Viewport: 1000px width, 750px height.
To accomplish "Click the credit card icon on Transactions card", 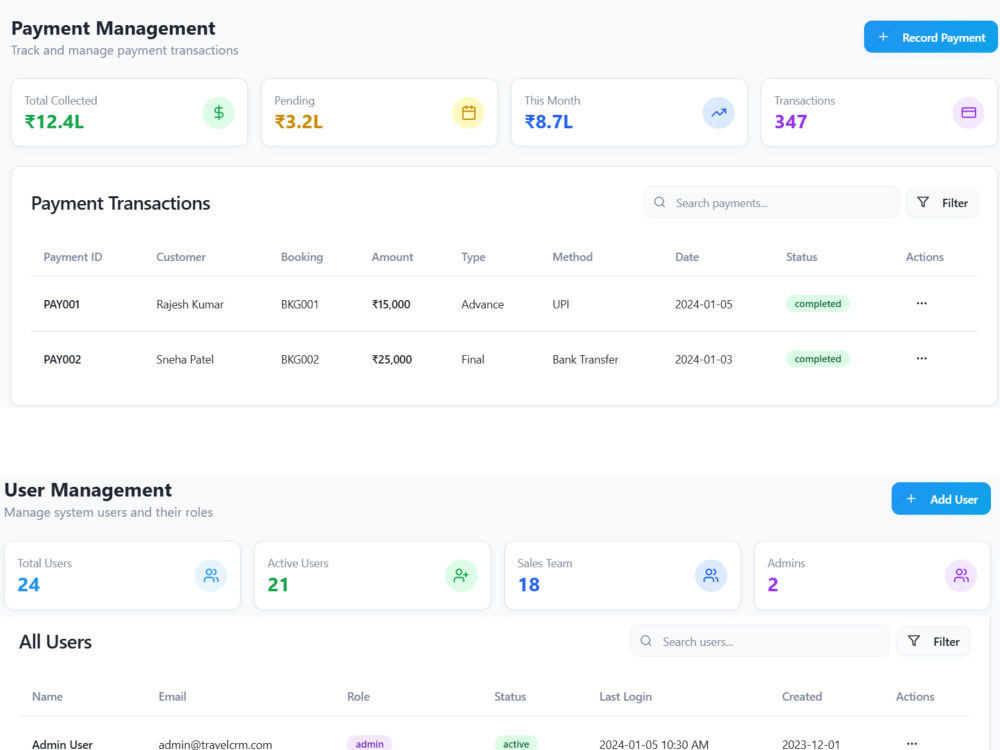I will point(969,113).
